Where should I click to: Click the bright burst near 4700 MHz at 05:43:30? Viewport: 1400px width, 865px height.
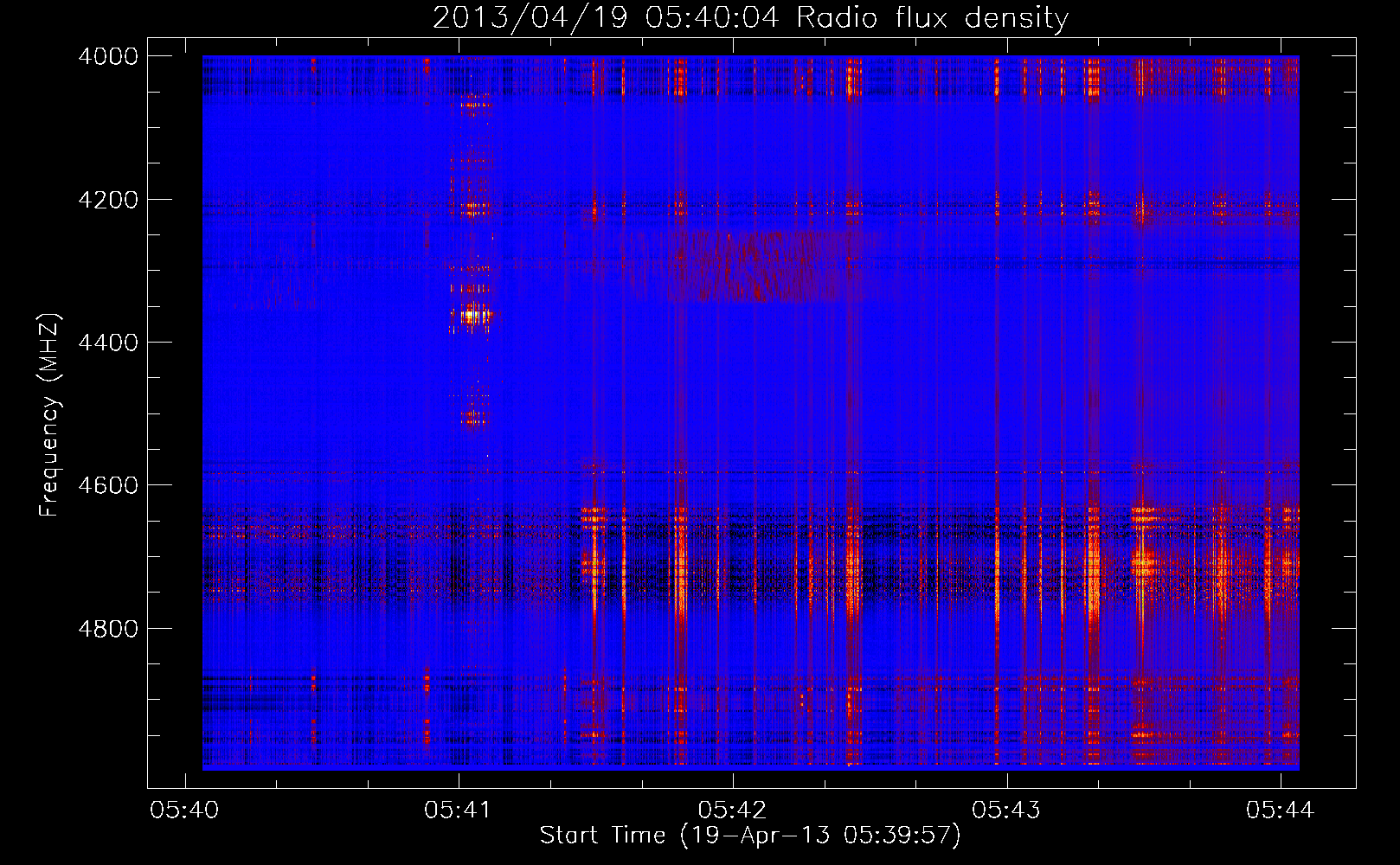tap(1143, 566)
